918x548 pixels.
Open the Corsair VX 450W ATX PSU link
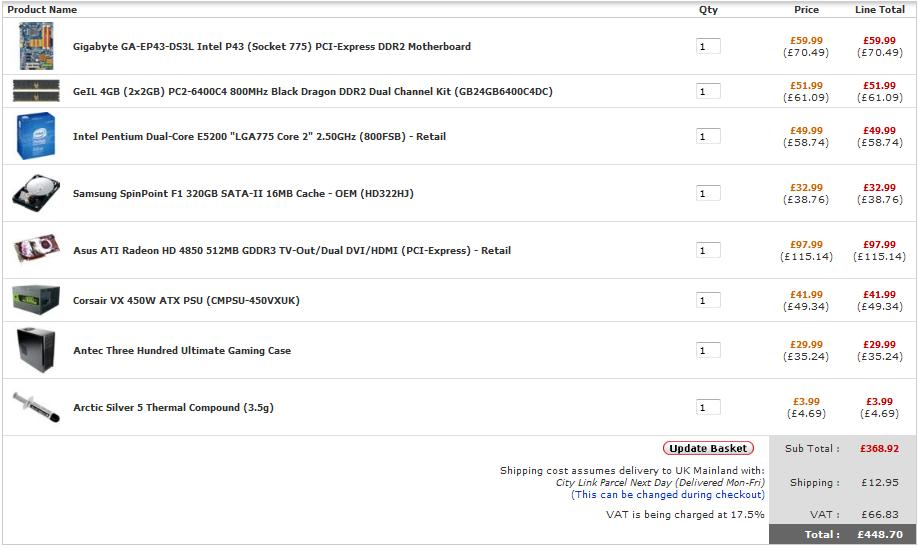[x=186, y=301]
